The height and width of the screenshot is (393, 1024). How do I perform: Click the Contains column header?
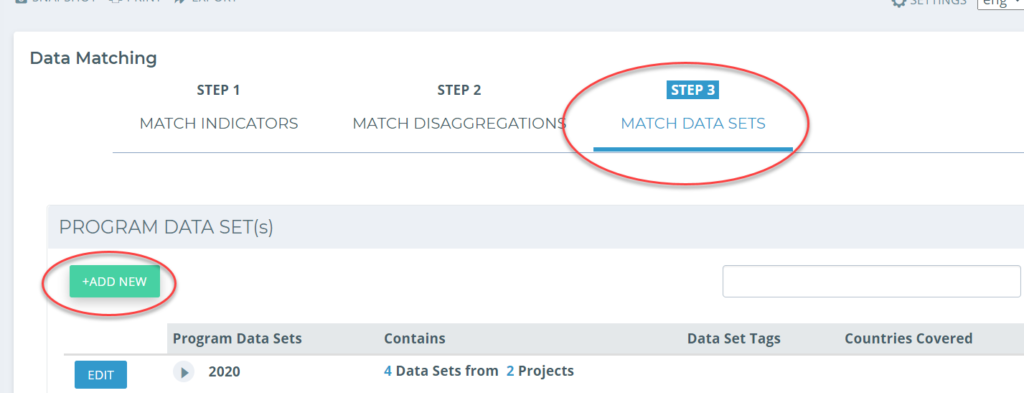[415, 339]
